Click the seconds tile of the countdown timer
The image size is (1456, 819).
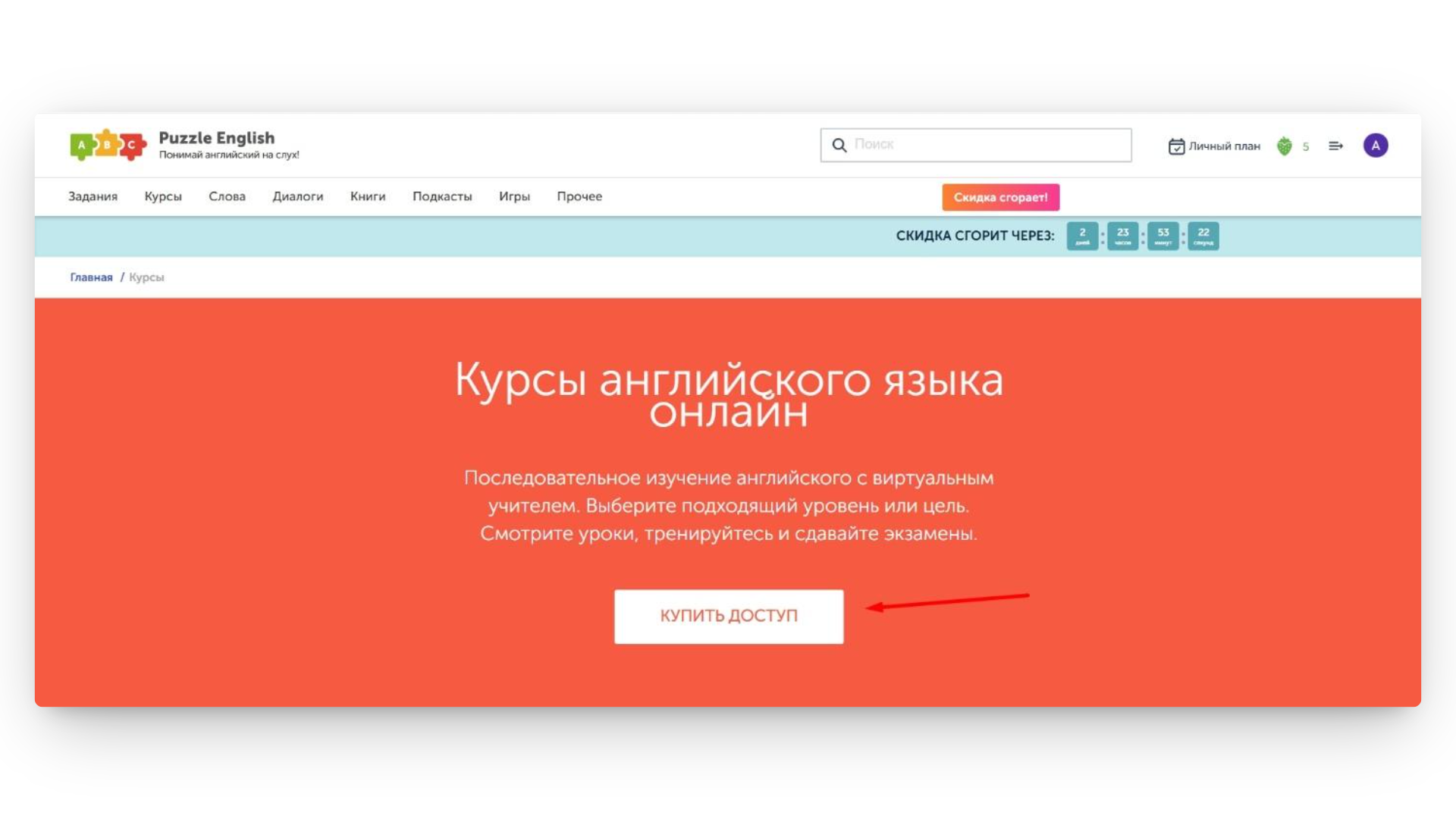pyautogui.click(x=1203, y=236)
